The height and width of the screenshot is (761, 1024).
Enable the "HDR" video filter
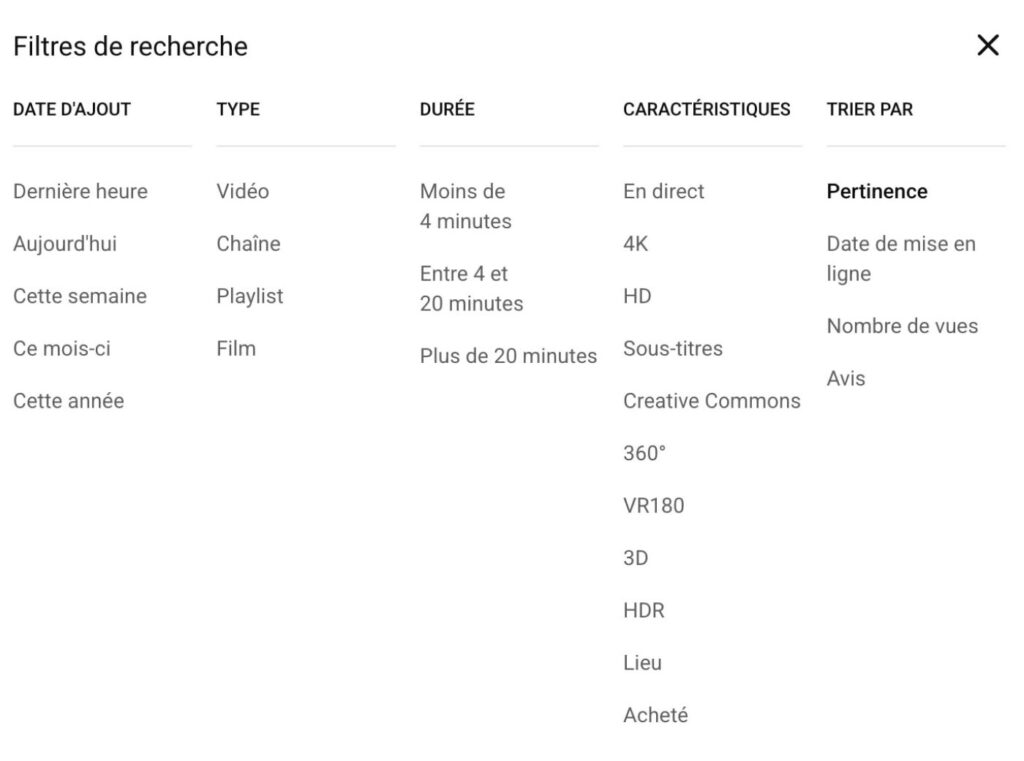[645, 610]
